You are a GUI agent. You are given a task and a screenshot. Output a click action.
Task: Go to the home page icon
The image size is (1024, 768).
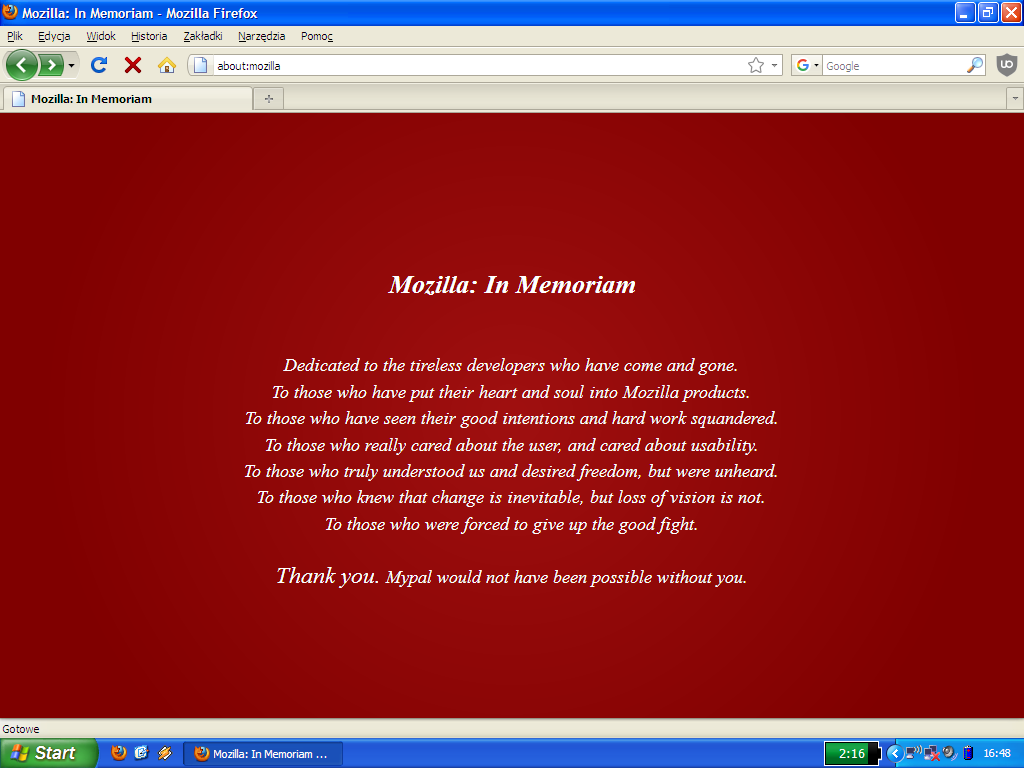tap(167, 65)
